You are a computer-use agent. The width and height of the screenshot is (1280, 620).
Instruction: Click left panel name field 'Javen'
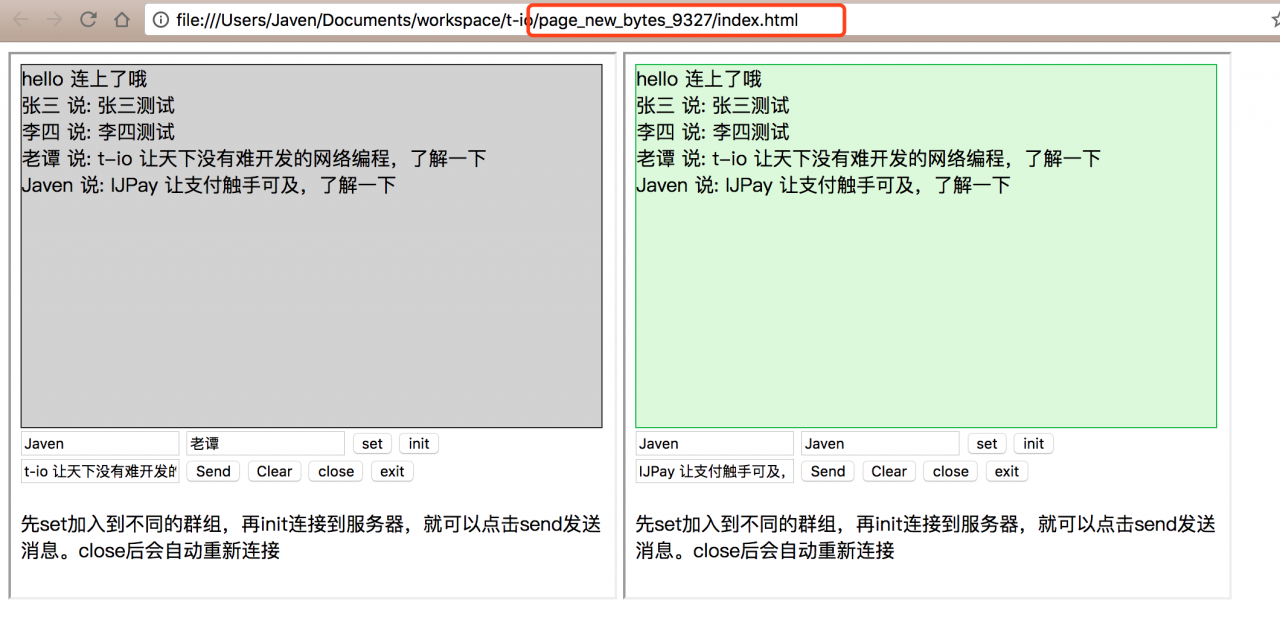pyautogui.click(x=100, y=444)
